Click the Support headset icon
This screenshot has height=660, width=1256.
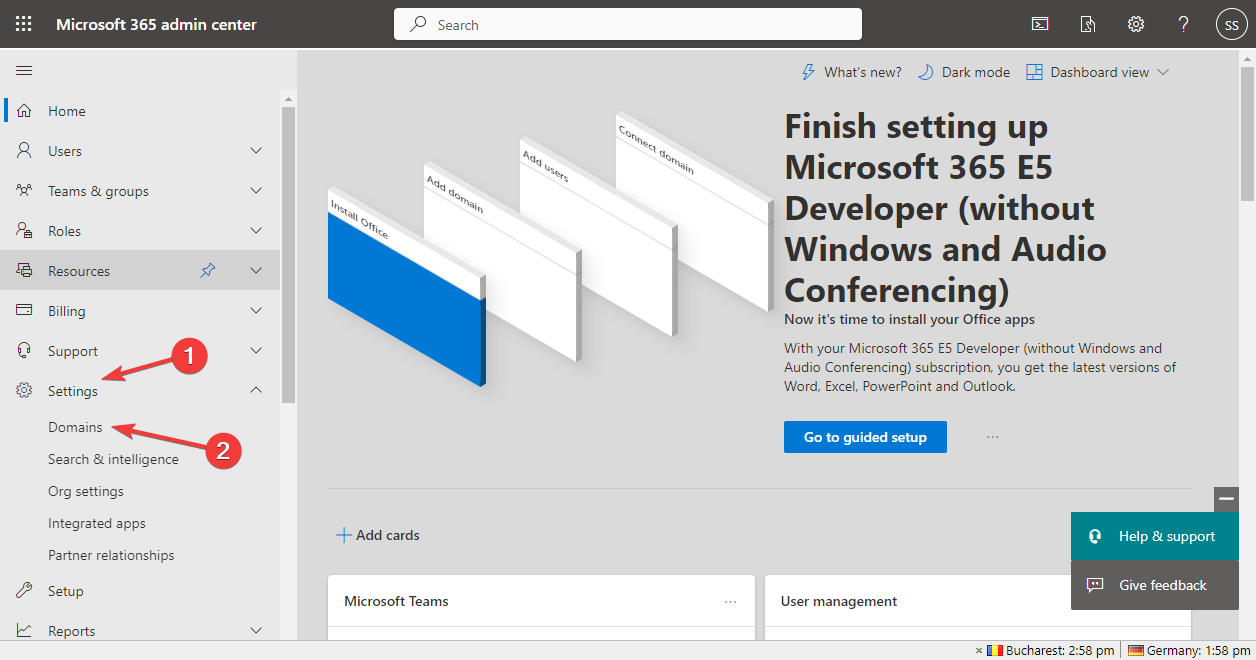click(x=24, y=351)
